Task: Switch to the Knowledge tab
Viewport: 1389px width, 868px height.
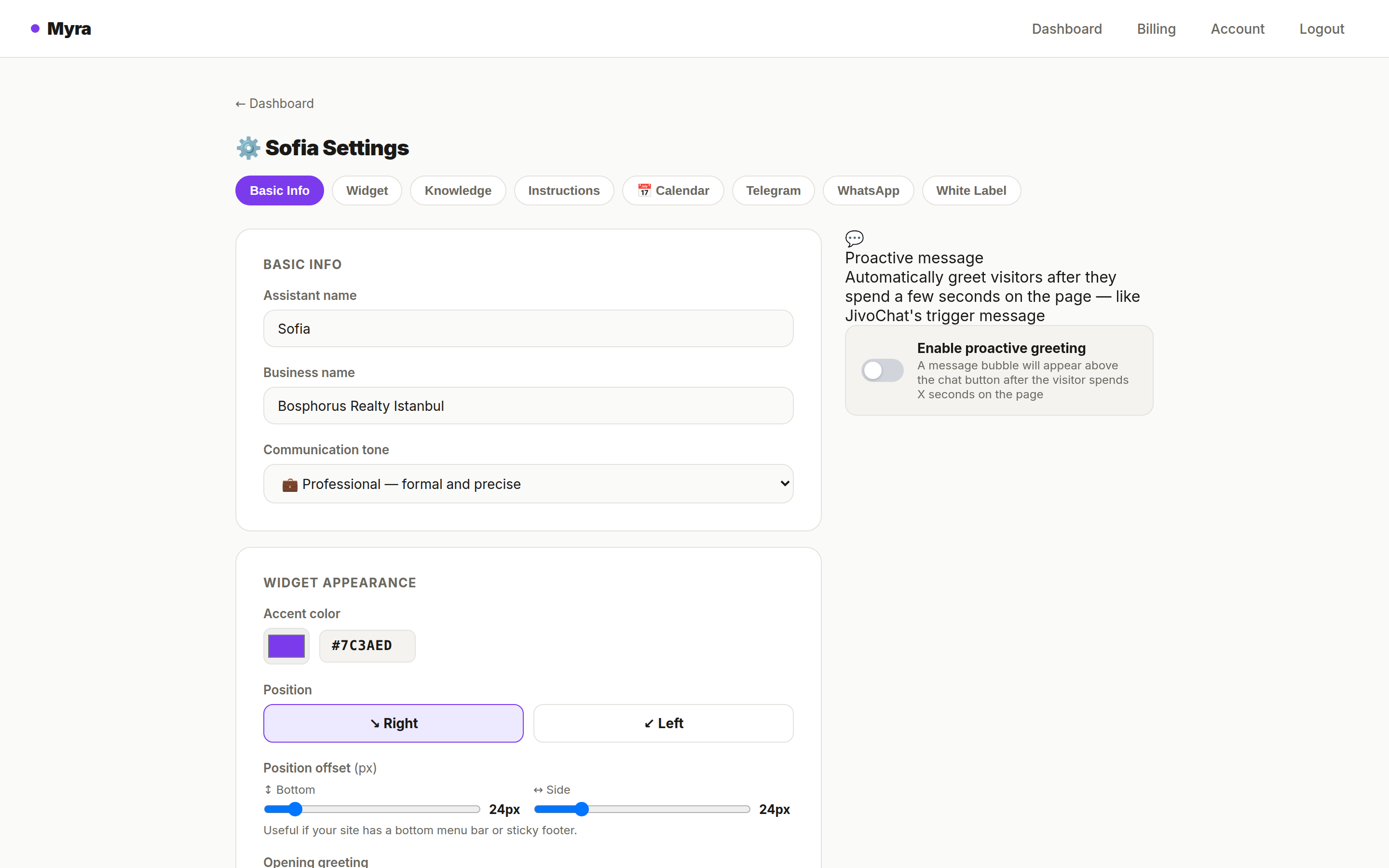Action: (x=457, y=190)
